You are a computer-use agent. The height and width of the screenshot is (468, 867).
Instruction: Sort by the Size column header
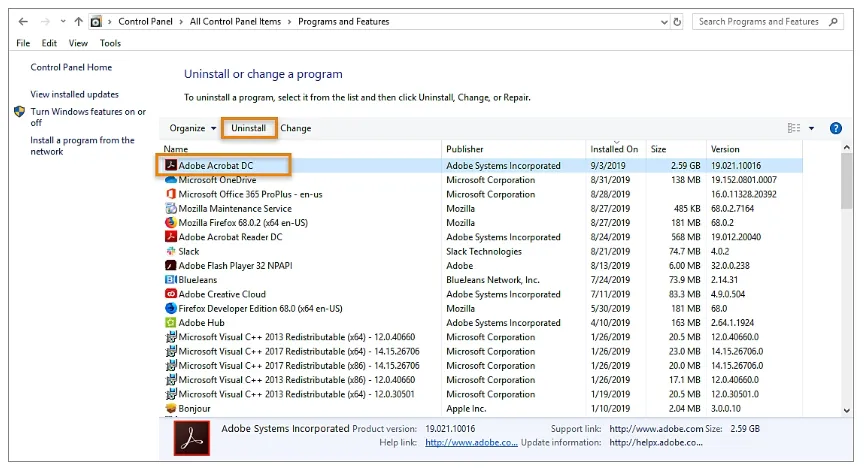point(659,149)
